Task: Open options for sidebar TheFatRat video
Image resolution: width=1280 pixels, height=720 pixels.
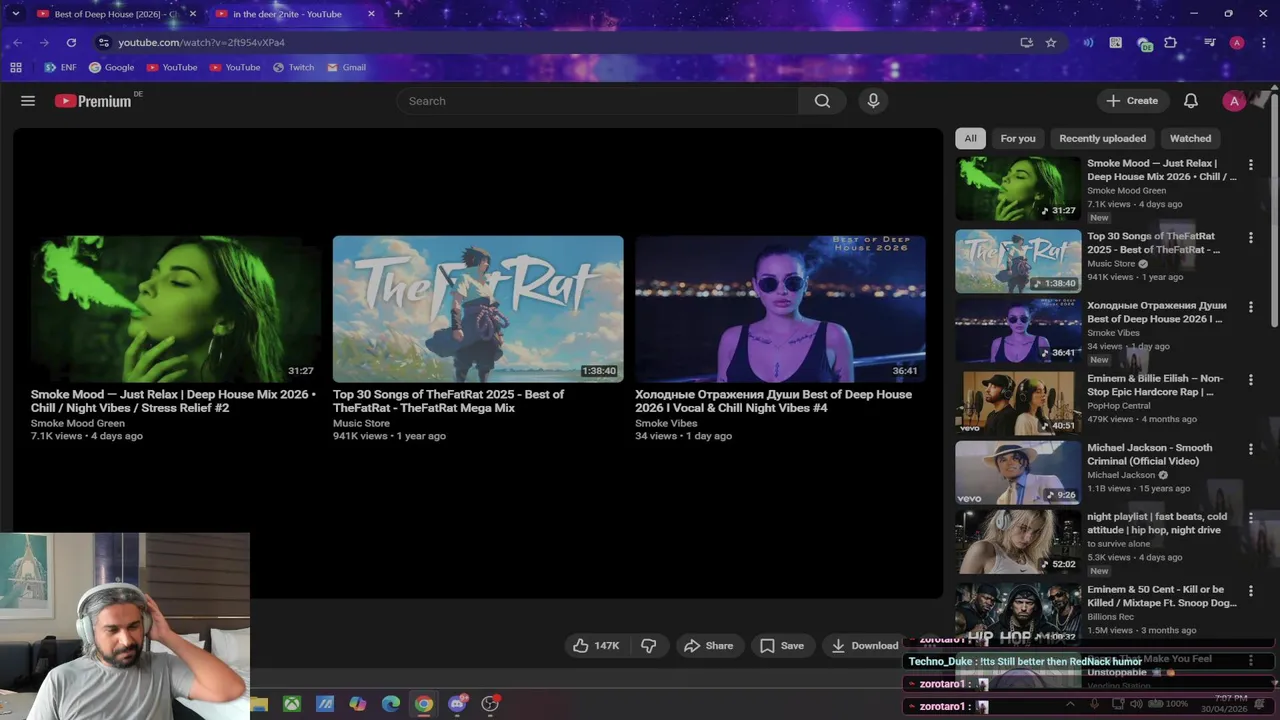Action: pos(1250,237)
